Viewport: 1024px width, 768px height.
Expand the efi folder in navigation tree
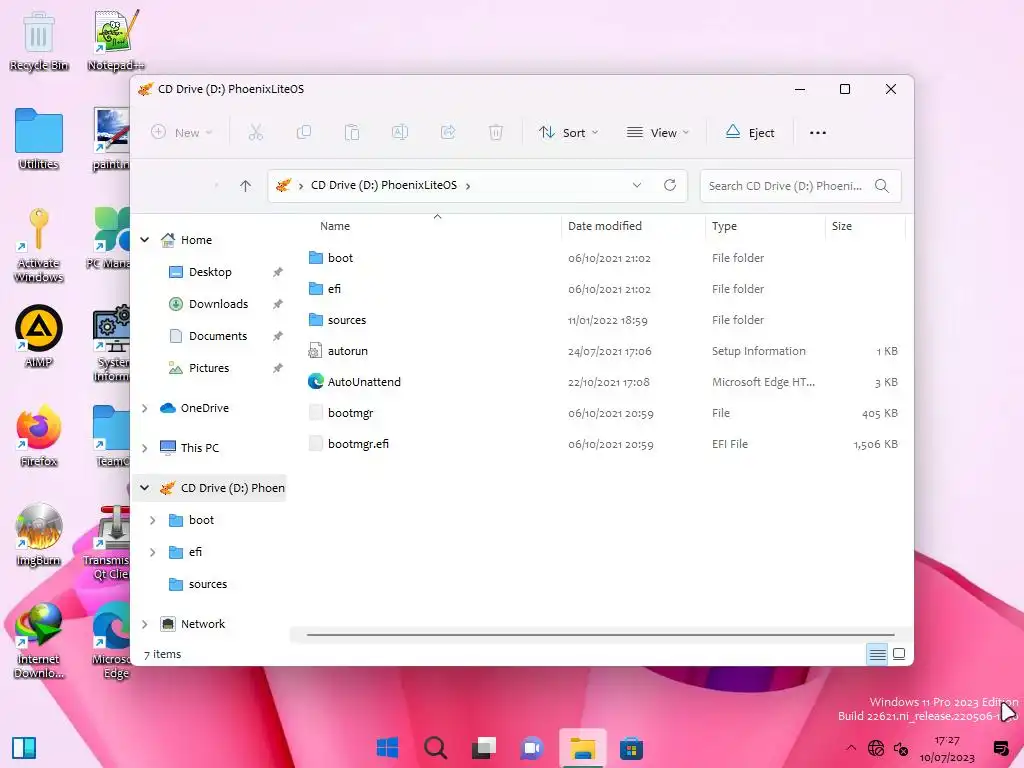click(x=152, y=552)
